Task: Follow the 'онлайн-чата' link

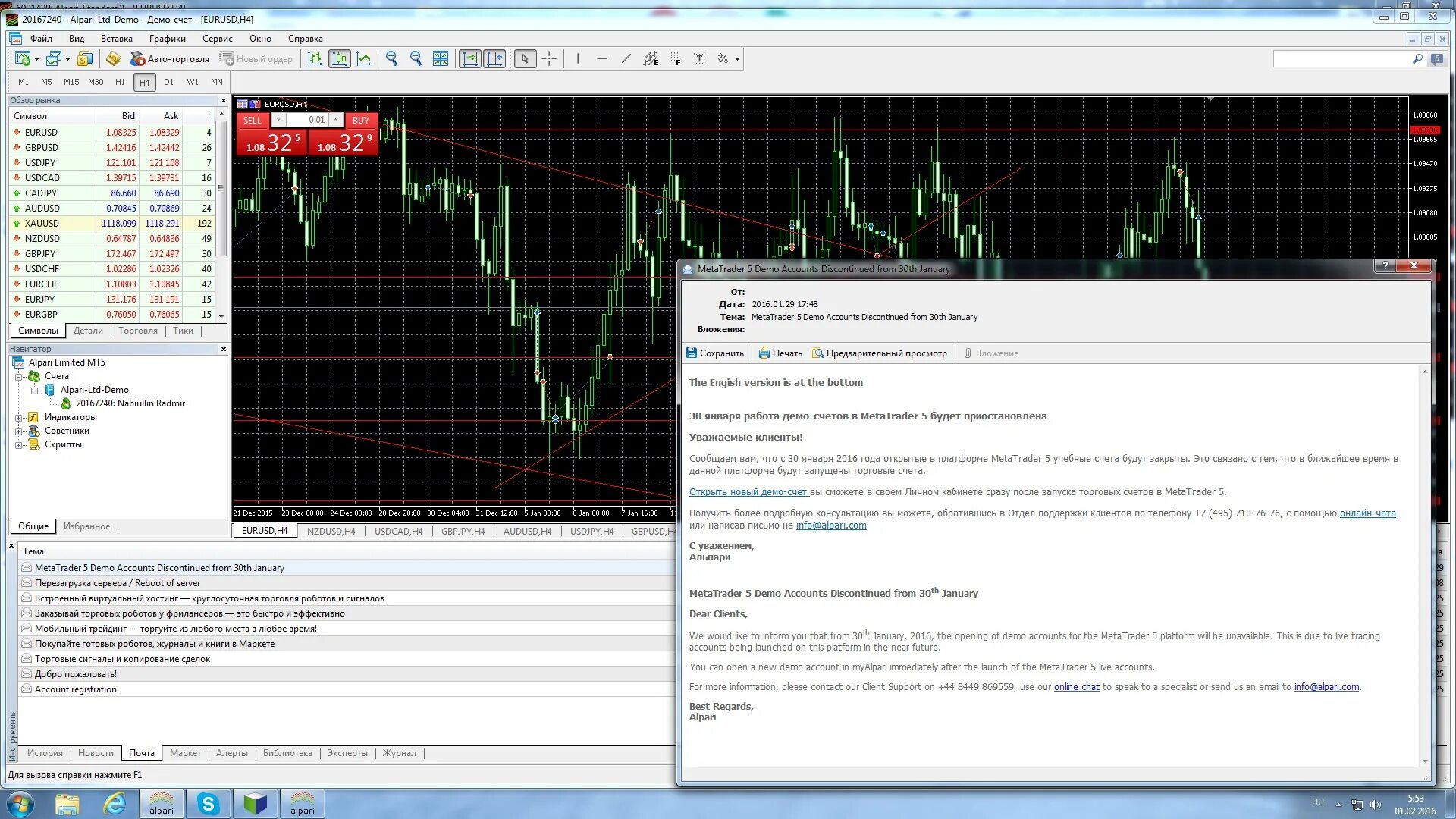Action: pyautogui.click(x=1367, y=513)
